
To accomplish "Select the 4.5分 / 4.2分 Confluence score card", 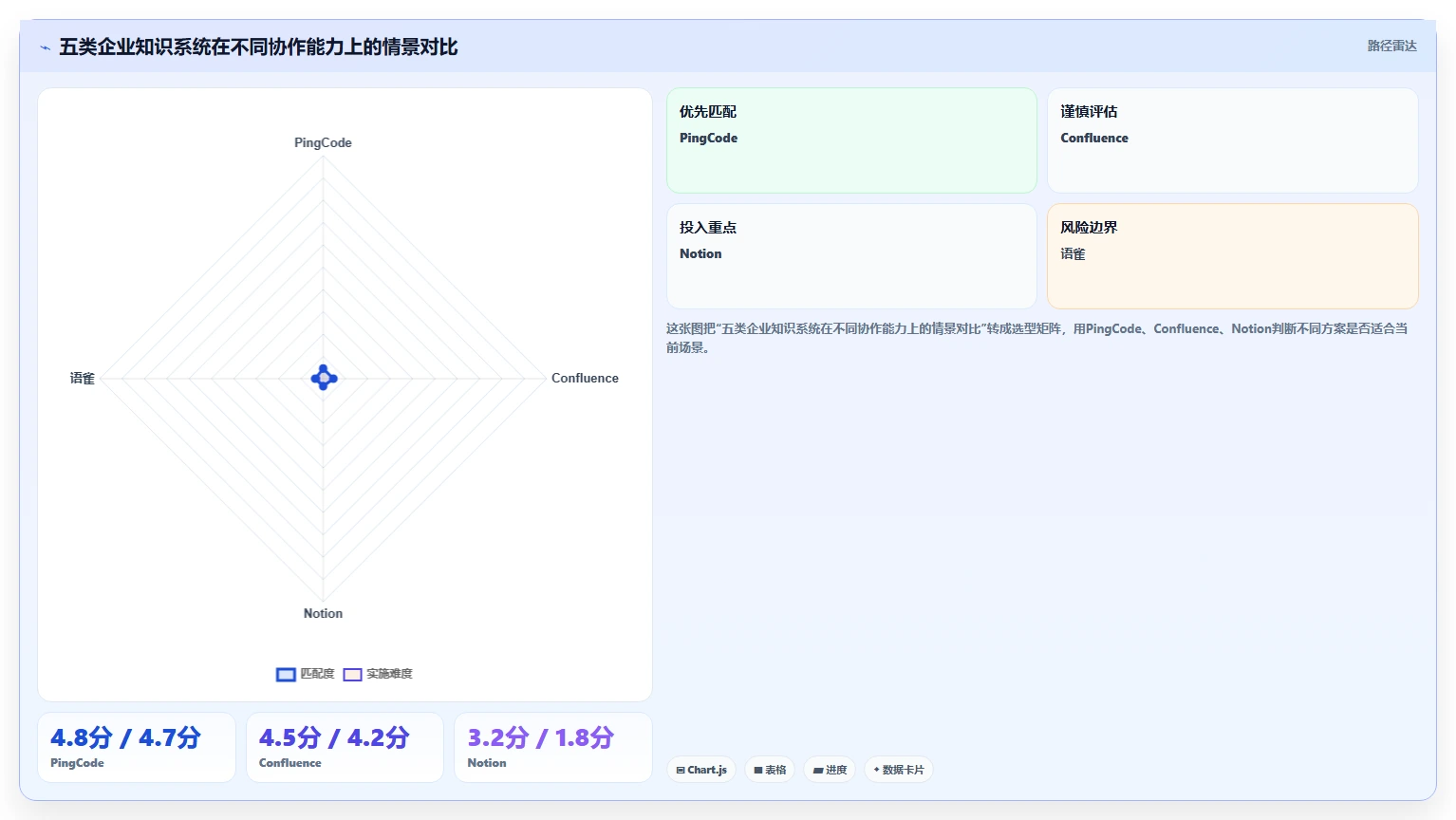I will [x=345, y=748].
